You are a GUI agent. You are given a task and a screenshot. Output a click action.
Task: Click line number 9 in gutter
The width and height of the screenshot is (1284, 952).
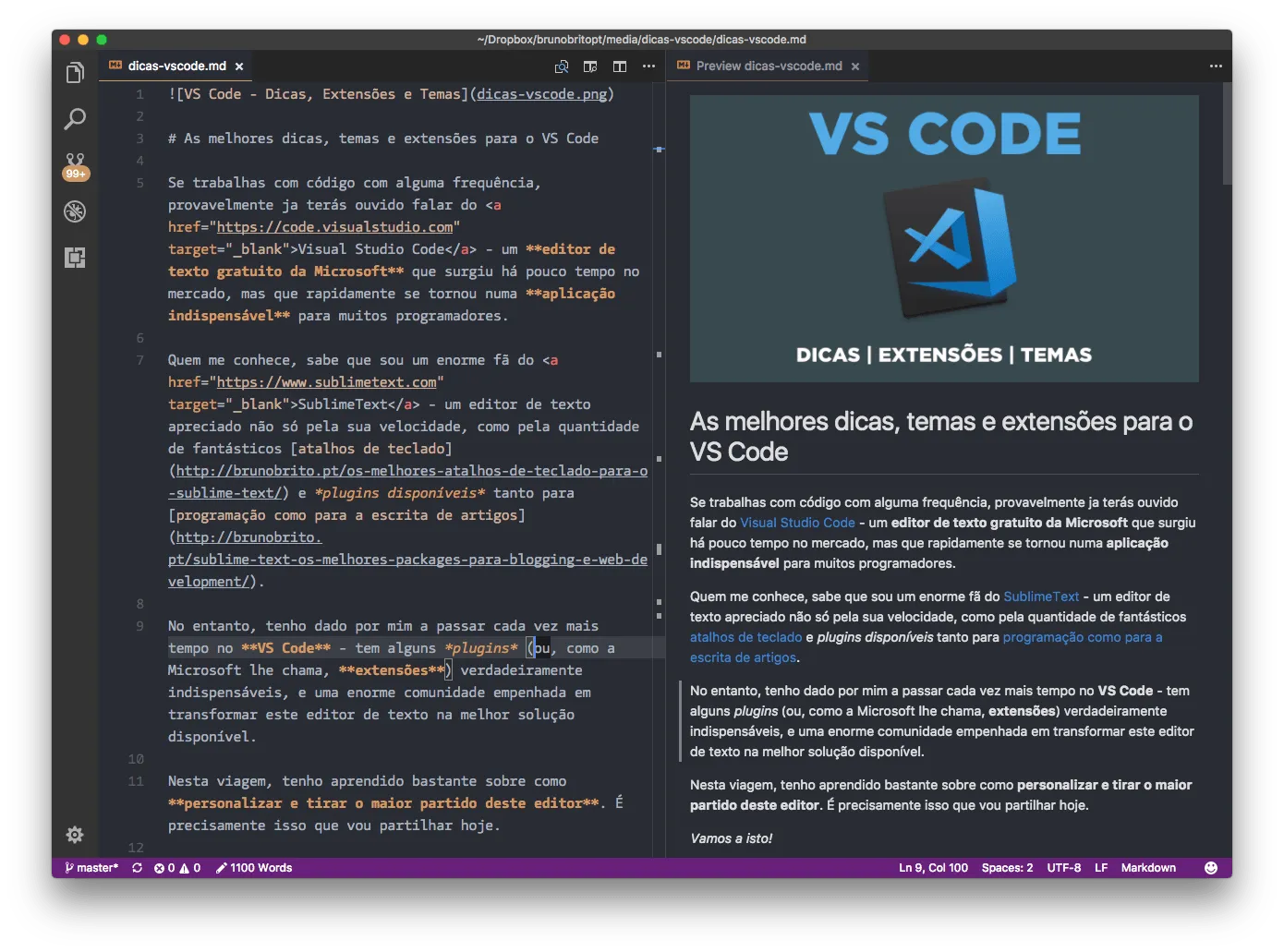(139, 626)
